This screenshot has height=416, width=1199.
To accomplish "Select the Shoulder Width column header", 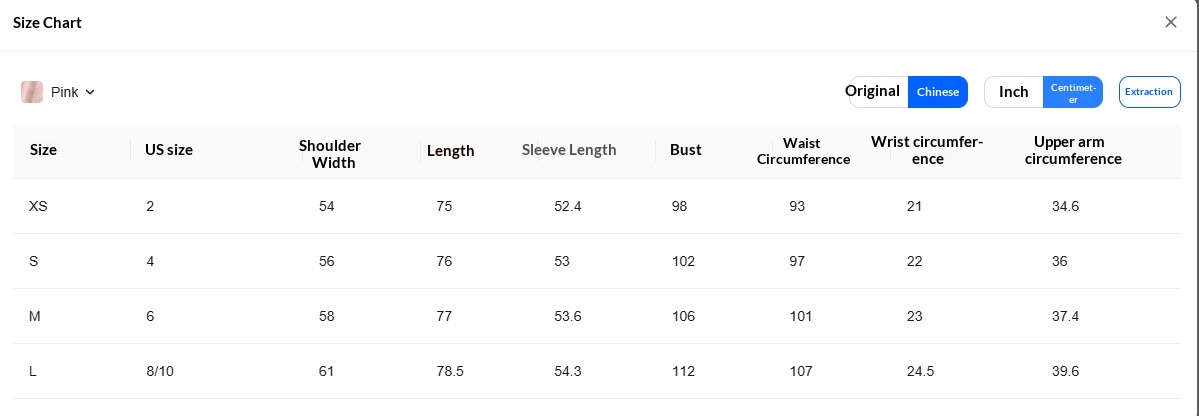I will pos(330,154).
